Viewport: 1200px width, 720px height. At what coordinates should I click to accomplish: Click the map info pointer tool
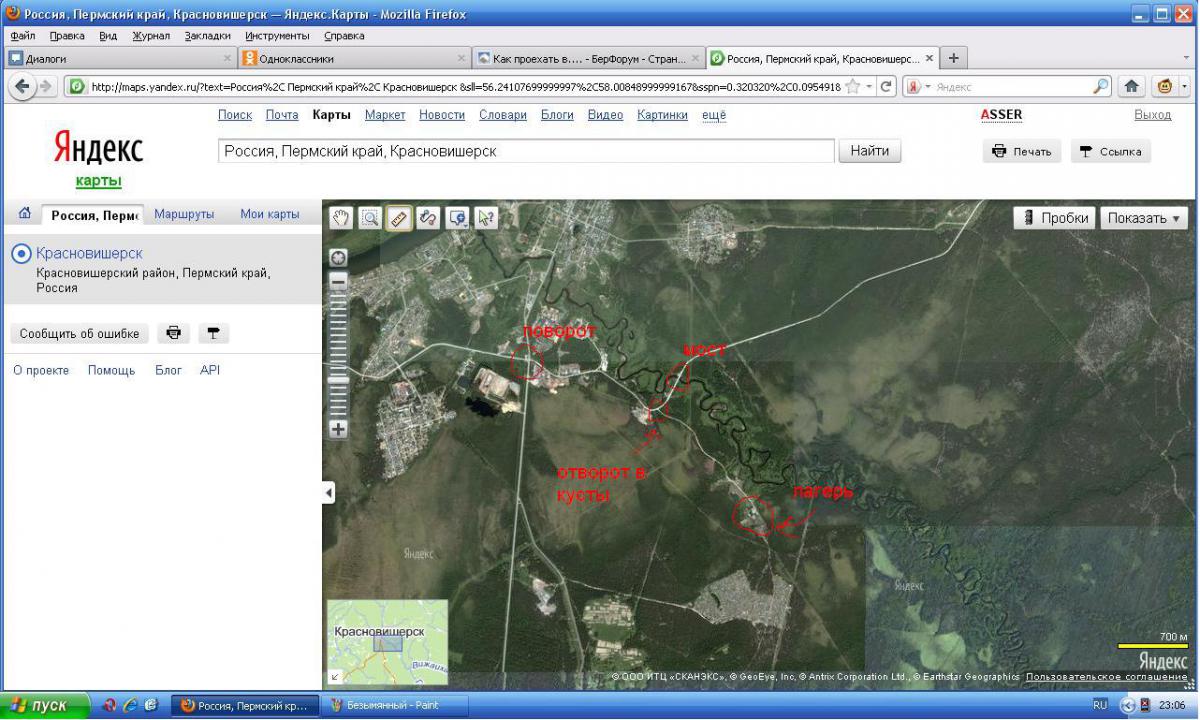tap(486, 218)
